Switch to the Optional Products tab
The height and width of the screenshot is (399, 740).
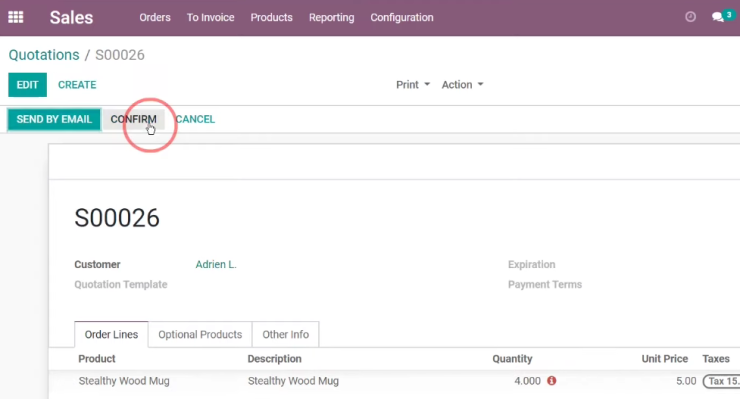[200, 334]
